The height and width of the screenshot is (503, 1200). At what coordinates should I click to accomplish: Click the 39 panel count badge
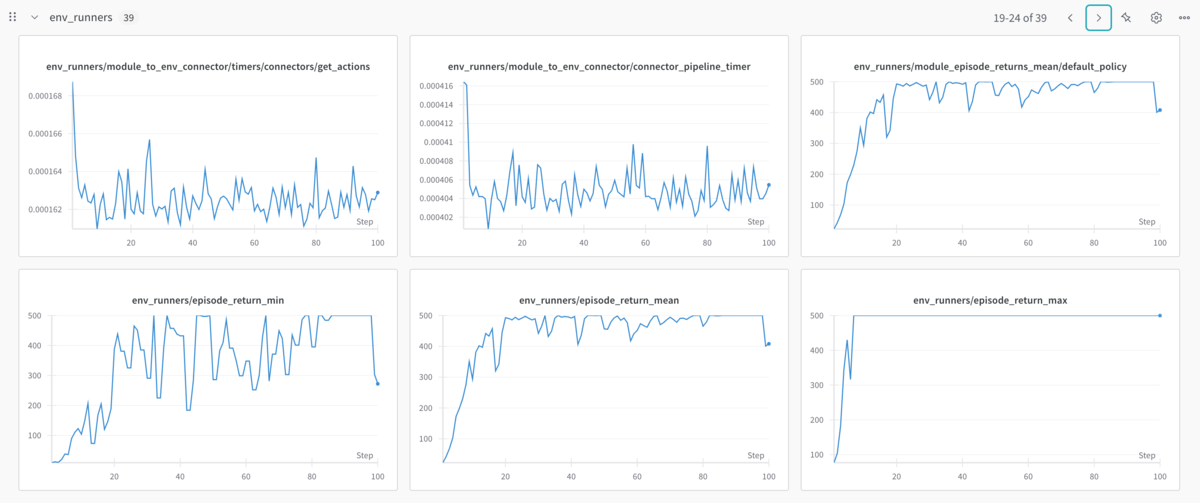coord(129,18)
